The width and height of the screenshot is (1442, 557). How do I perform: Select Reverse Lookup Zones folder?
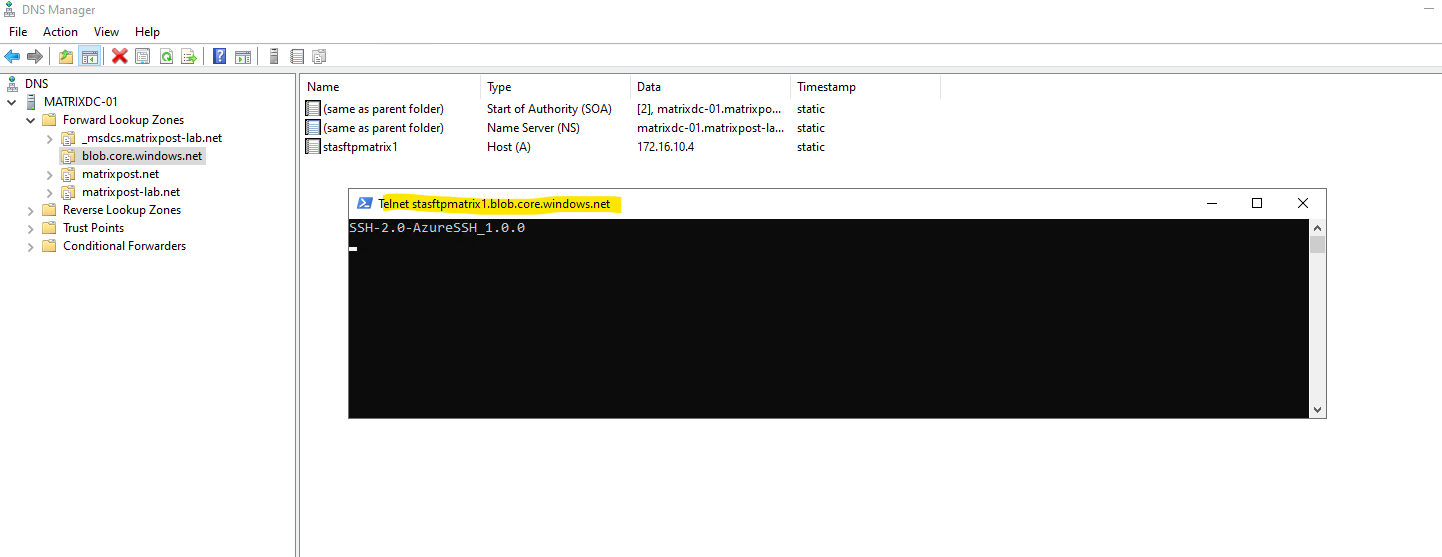pyautogui.click(x=122, y=210)
